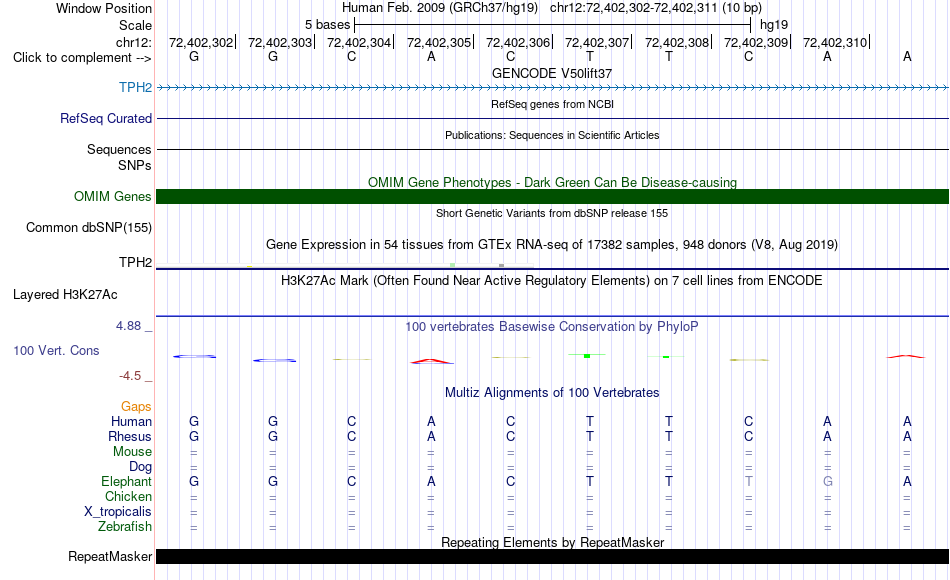The width and height of the screenshot is (950, 580).
Task: Click the X_tropicalis species label
Action: point(118,512)
